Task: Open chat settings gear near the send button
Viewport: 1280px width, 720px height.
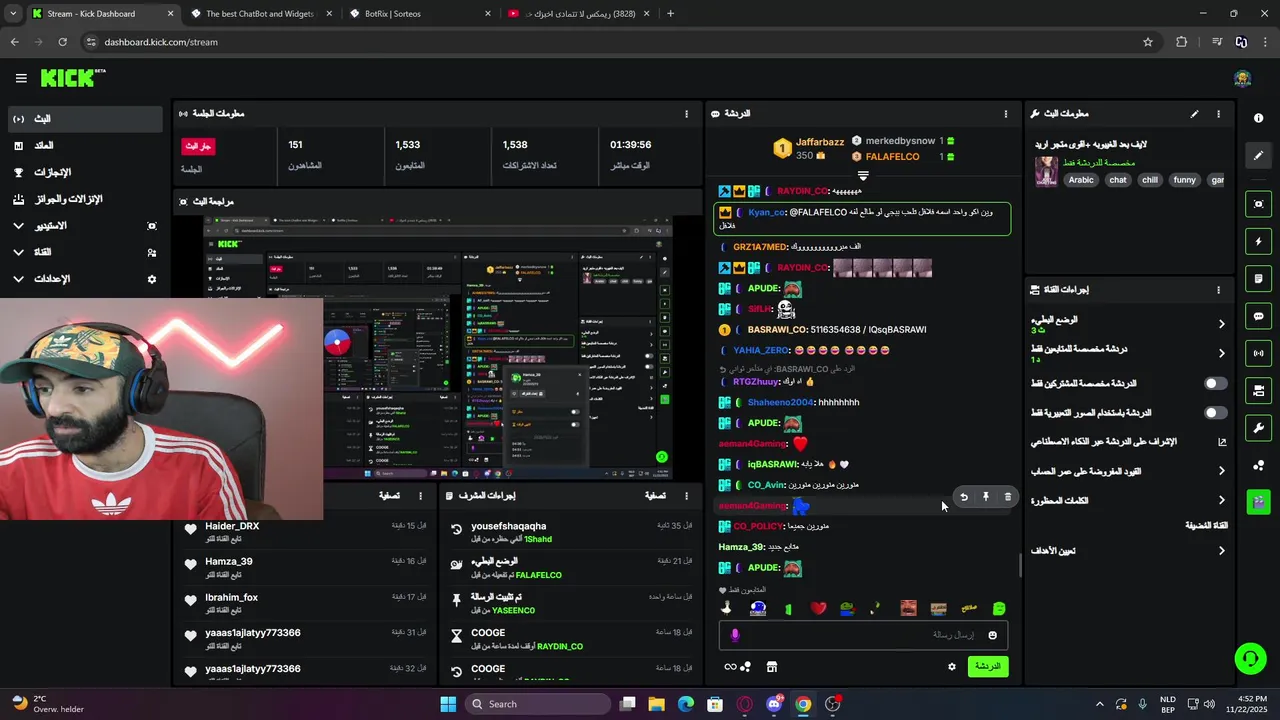Action: pyautogui.click(x=951, y=667)
